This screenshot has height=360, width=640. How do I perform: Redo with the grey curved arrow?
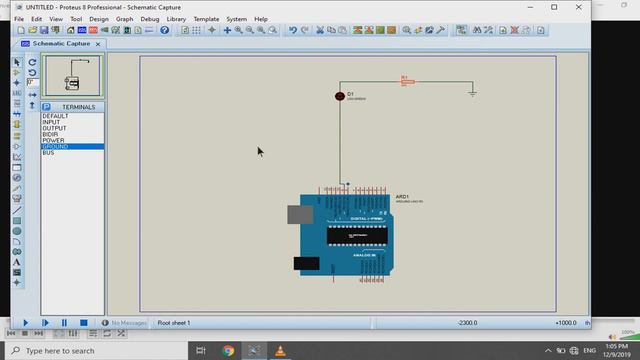304,30
